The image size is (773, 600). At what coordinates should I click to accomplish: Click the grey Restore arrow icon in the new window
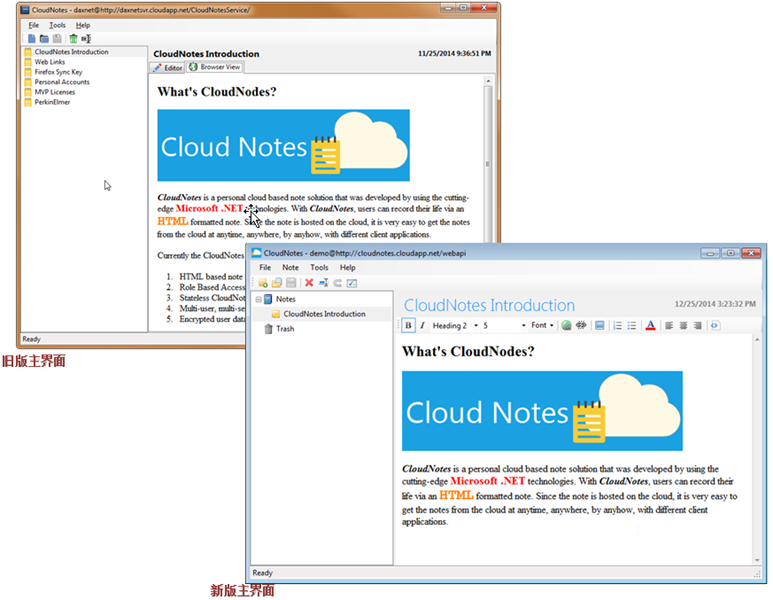338,283
